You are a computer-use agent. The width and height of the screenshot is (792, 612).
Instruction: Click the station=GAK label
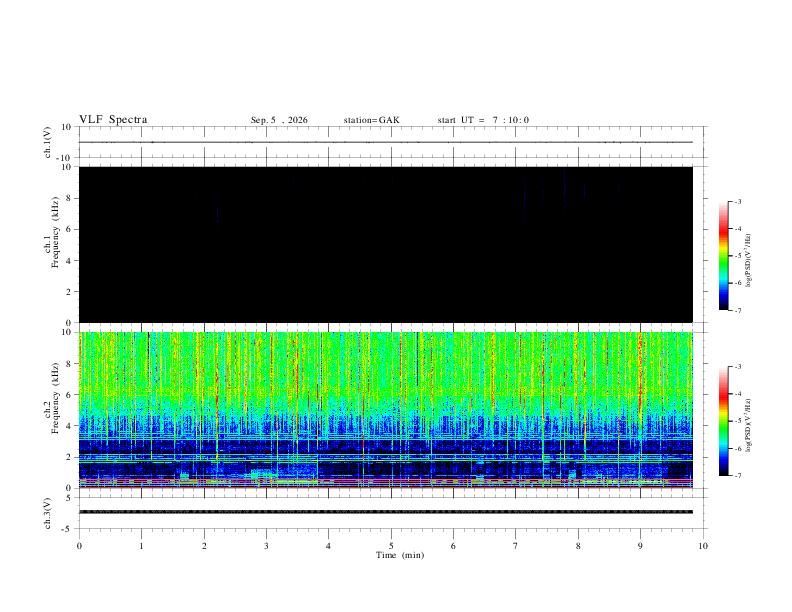point(371,120)
